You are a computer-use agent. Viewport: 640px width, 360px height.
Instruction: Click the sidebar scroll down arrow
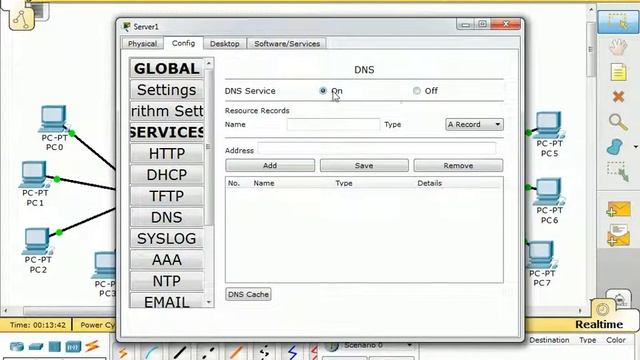pyautogui.click(x=209, y=302)
